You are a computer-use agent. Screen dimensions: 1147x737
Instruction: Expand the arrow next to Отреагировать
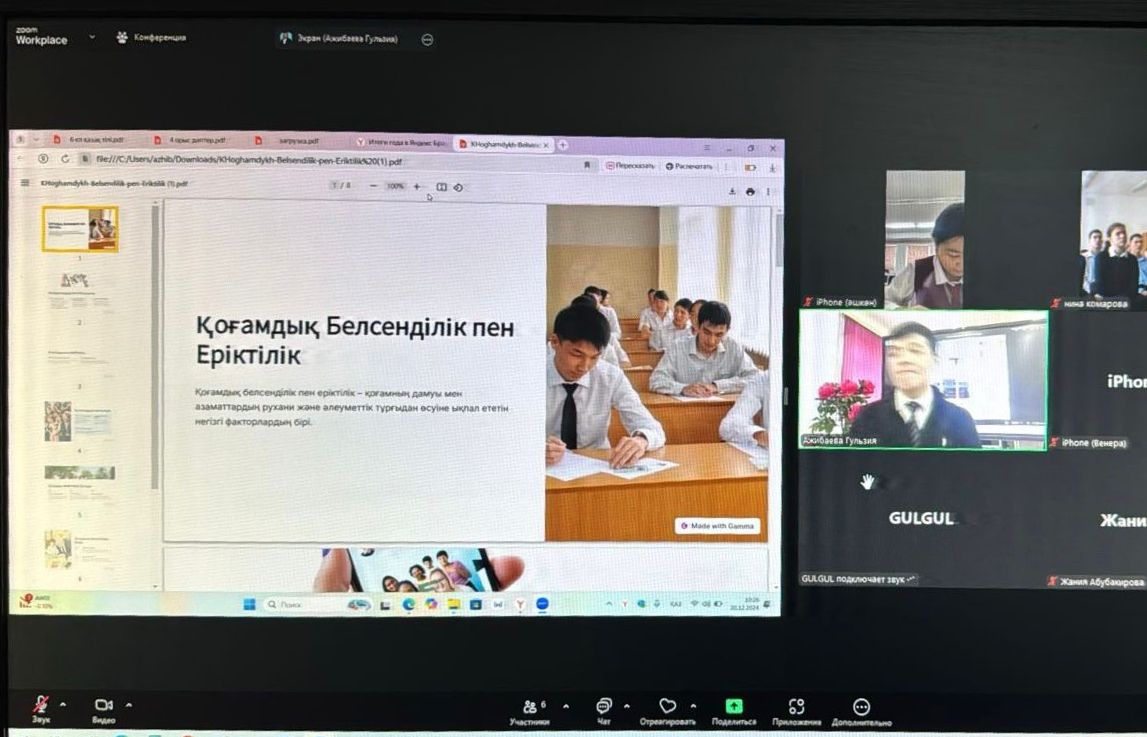pyautogui.click(x=693, y=706)
